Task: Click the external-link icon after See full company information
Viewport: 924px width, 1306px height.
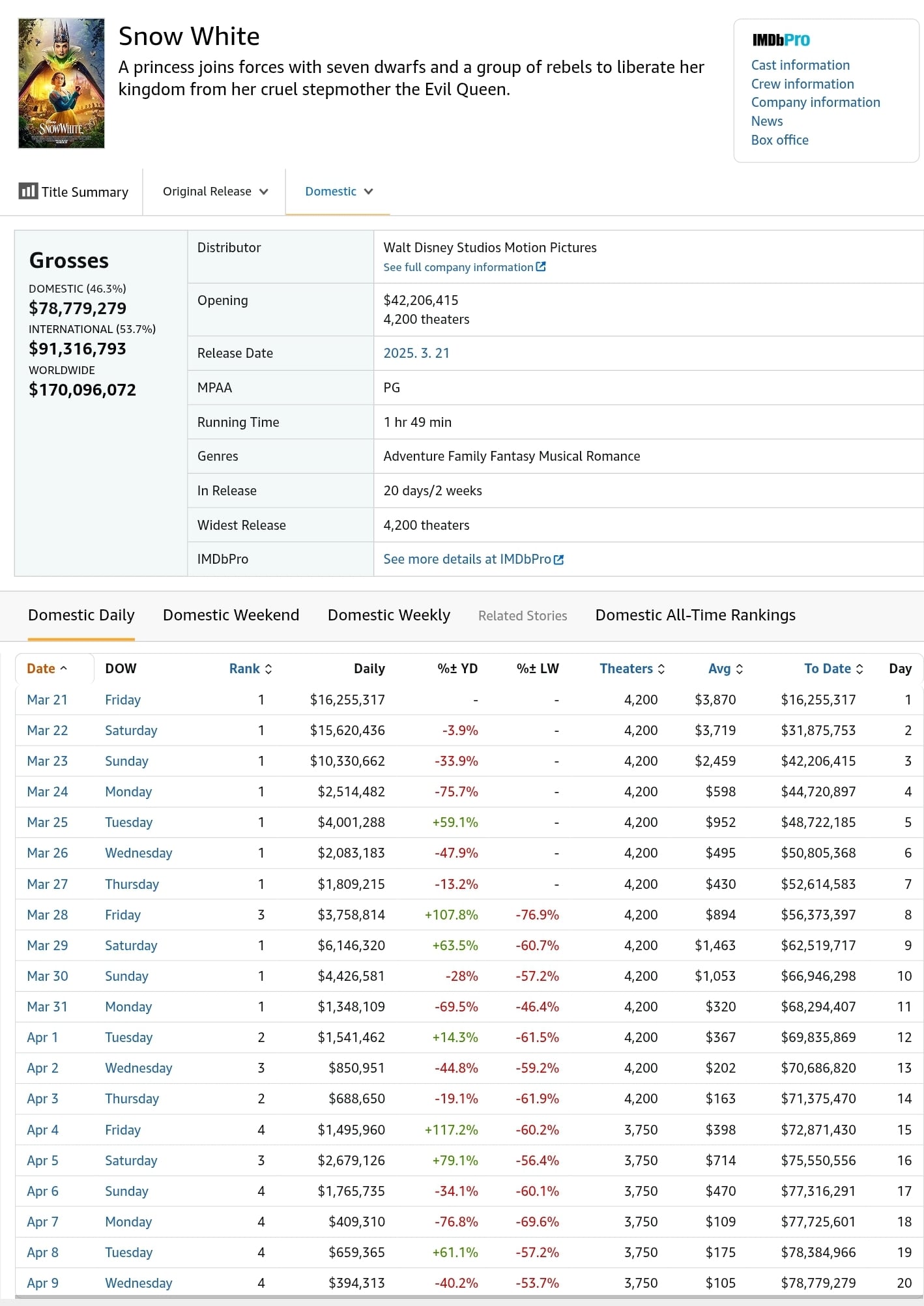Action: [541, 267]
